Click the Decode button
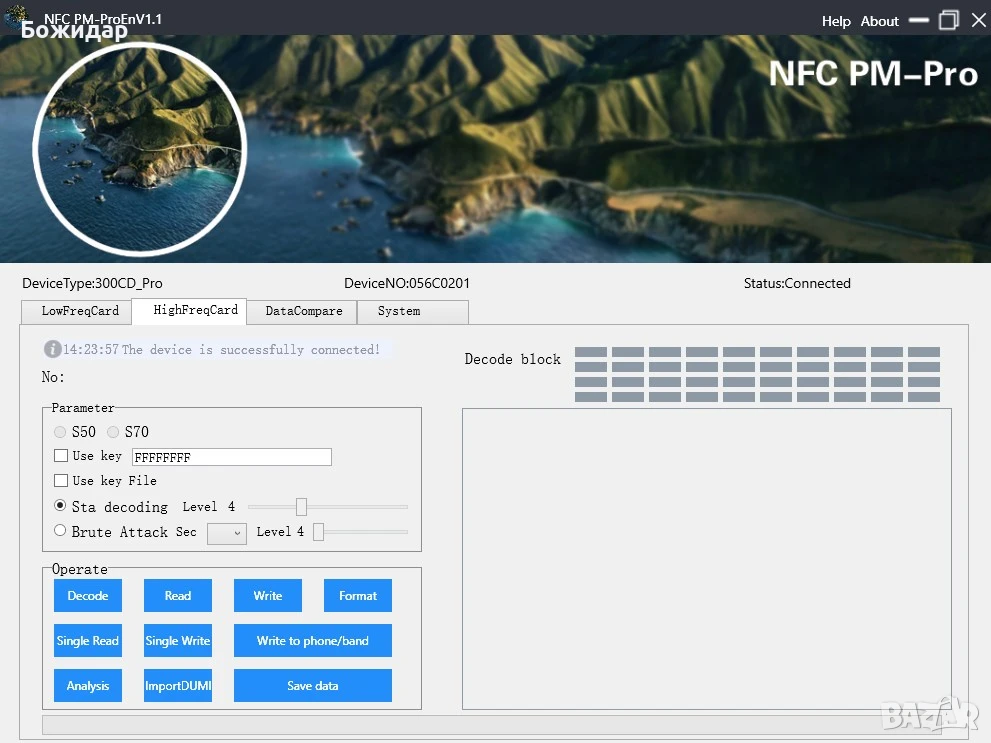The height and width of the screenshot is (743, 991). click(88, 595)
